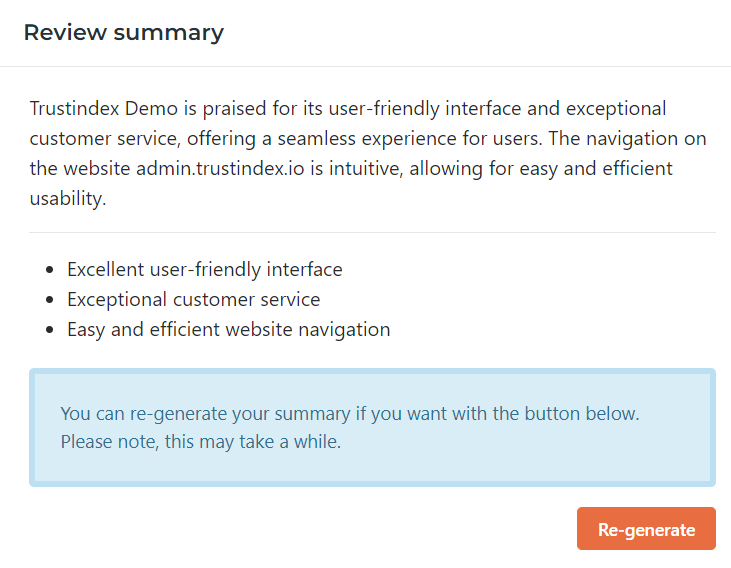The width and height of the screenshot is (731, 568).
Task: Click the bullet dot before 'Excellent user-friendly interface'
Action: [x=50, y=270]
